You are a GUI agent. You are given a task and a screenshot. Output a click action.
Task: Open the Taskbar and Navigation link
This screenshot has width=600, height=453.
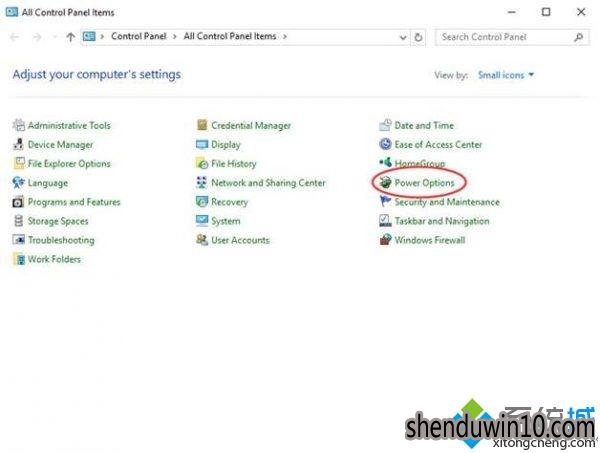pyautogui.click(x=442, y=221)
